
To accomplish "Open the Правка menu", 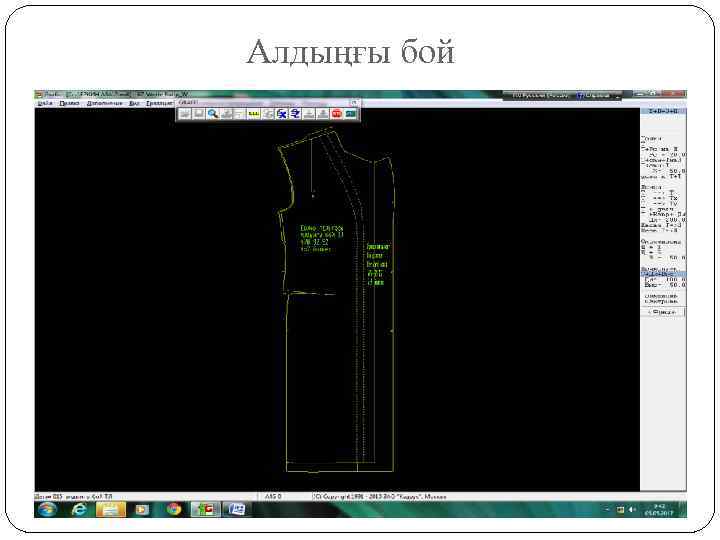I will pos(69,103).
